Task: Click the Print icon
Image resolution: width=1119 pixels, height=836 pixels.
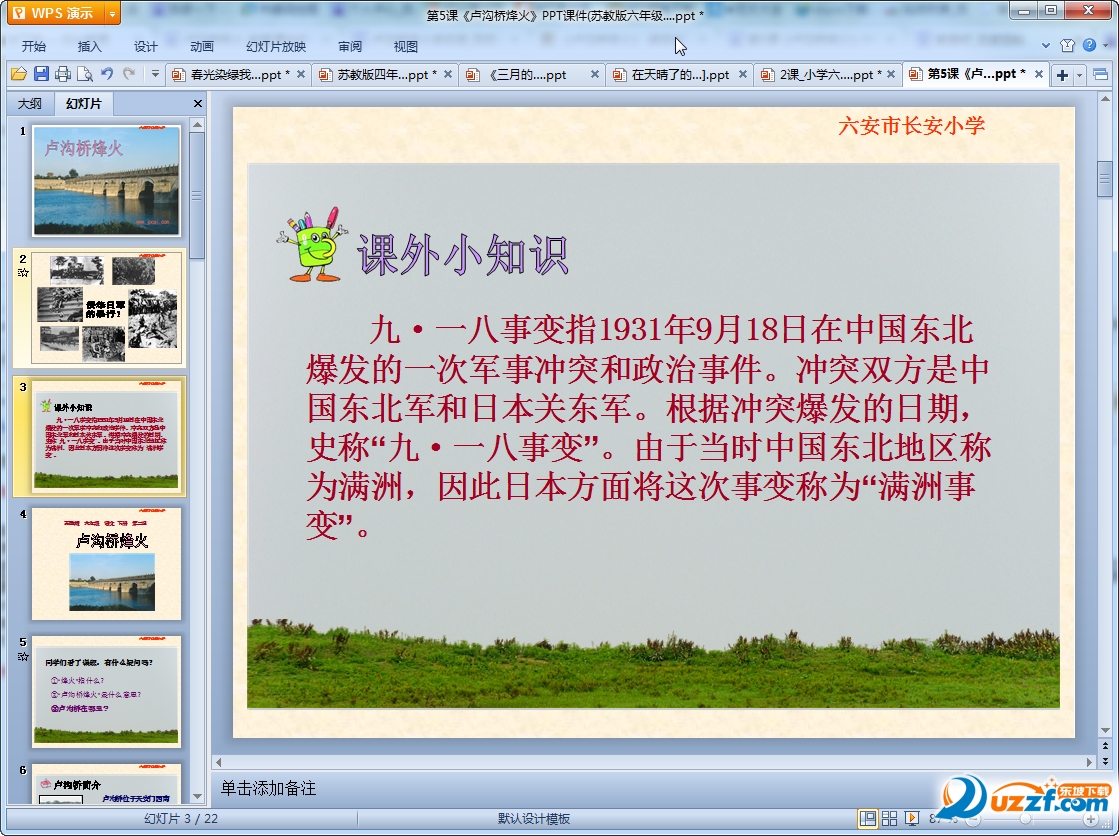Action: (x=64, y=74)
